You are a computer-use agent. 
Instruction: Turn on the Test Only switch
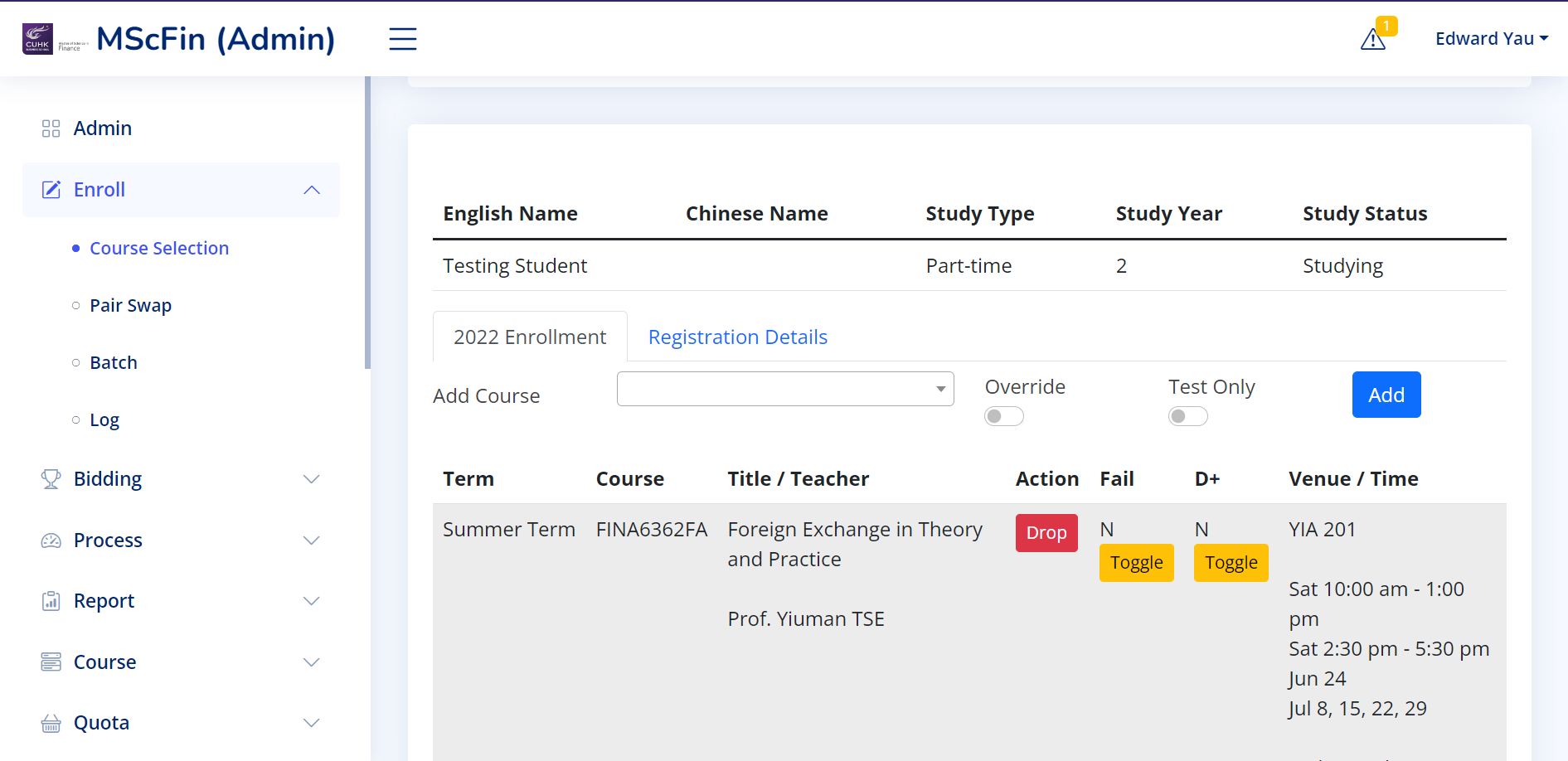pos(1187,416)
